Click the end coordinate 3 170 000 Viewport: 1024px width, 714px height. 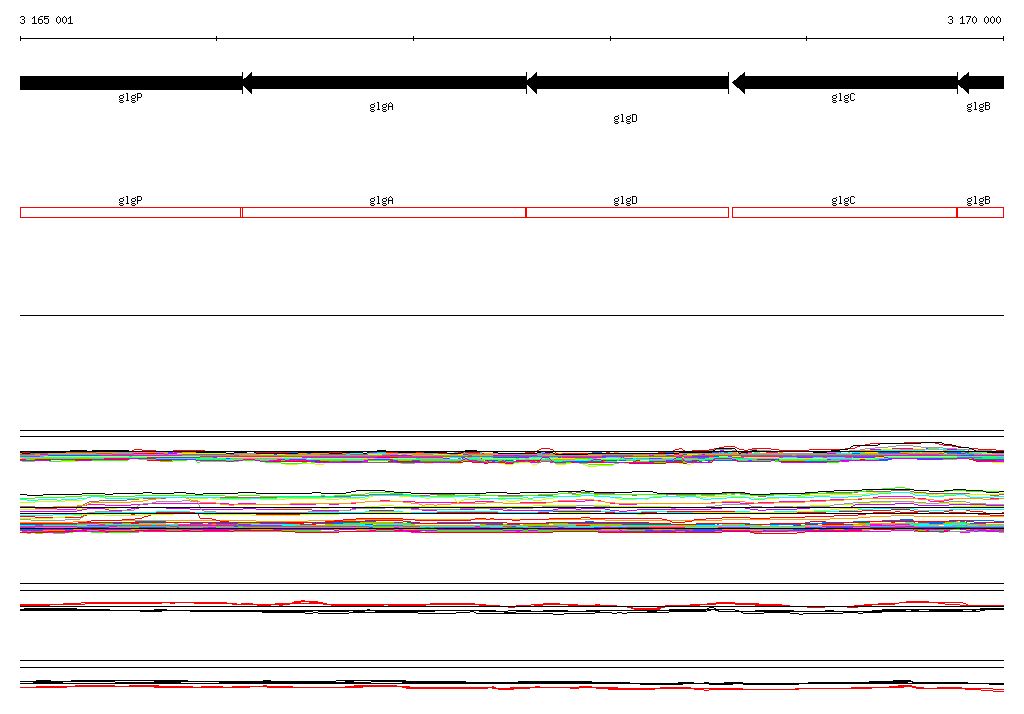[974, 20]
